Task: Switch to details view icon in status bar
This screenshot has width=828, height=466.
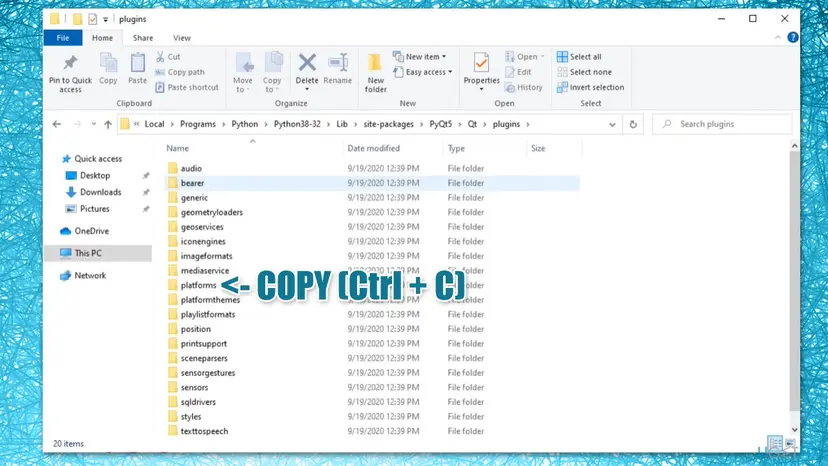Action: pyautogui.click(x=775, y=443)
